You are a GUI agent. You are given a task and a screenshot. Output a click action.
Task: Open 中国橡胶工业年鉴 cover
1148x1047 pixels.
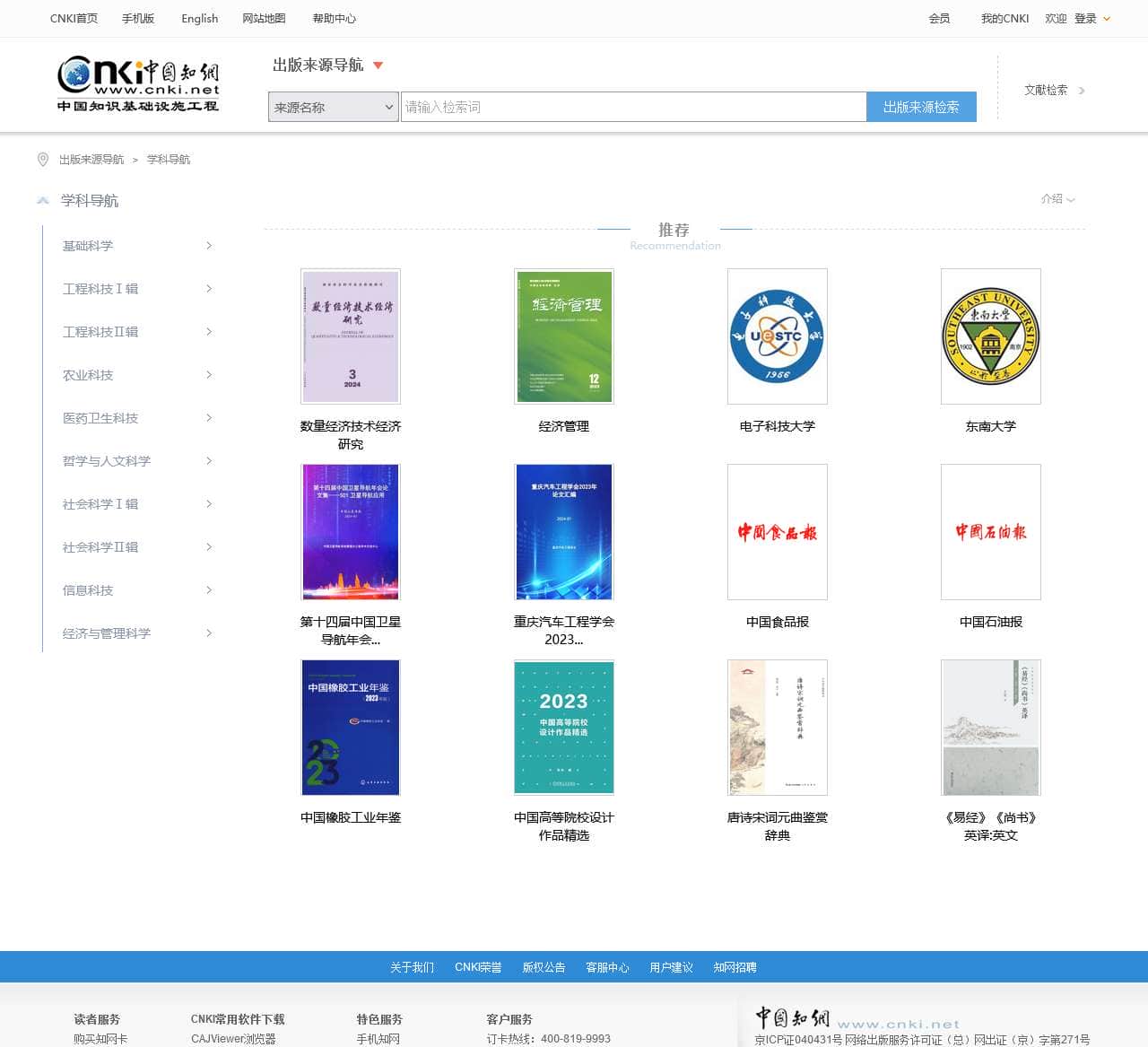click(351, 728)
